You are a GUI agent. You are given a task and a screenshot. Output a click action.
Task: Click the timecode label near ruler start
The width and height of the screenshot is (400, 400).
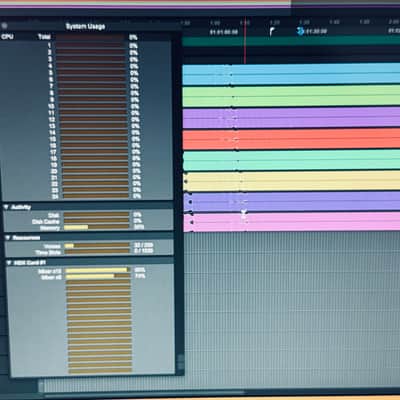224,32
